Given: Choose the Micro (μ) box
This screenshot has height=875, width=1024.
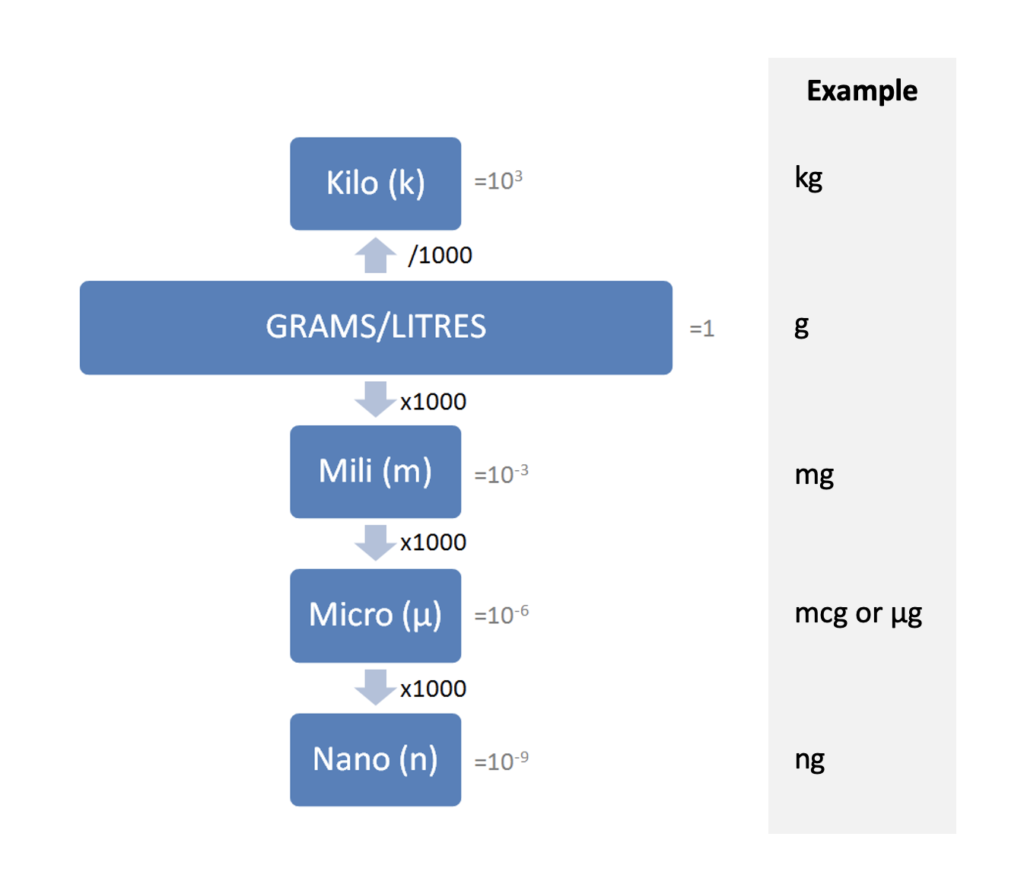Looking at the screenshot, I should coord(375,615).
